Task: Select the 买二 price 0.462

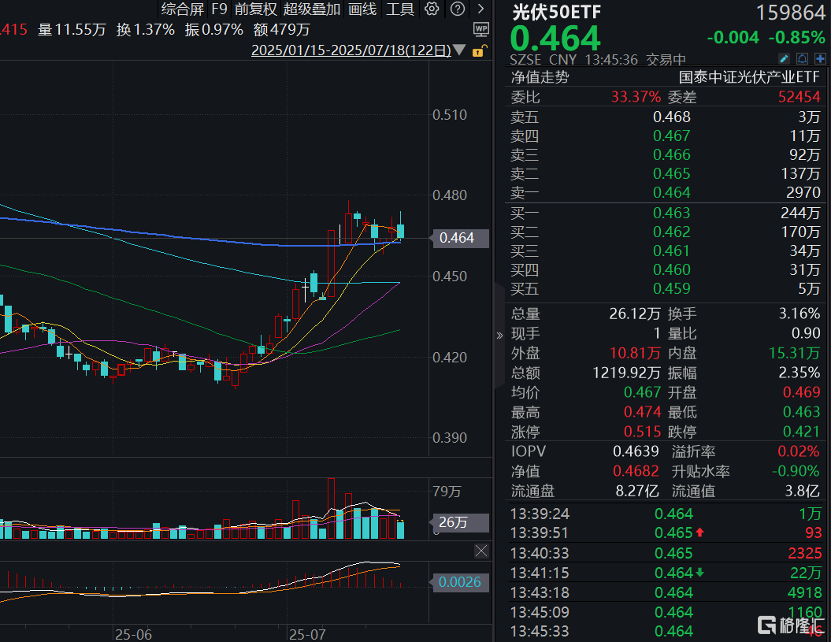Action: [672, 232]
